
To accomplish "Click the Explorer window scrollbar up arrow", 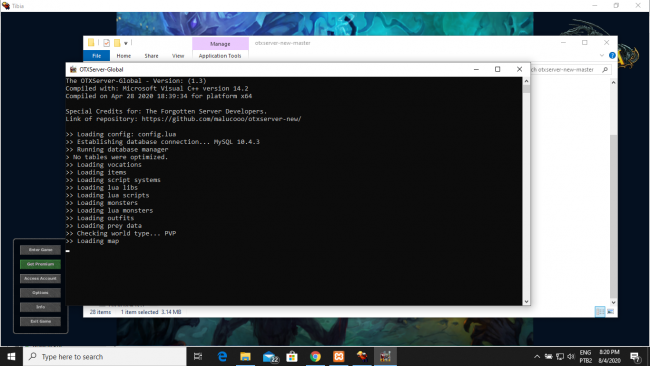I will (614, 82).
